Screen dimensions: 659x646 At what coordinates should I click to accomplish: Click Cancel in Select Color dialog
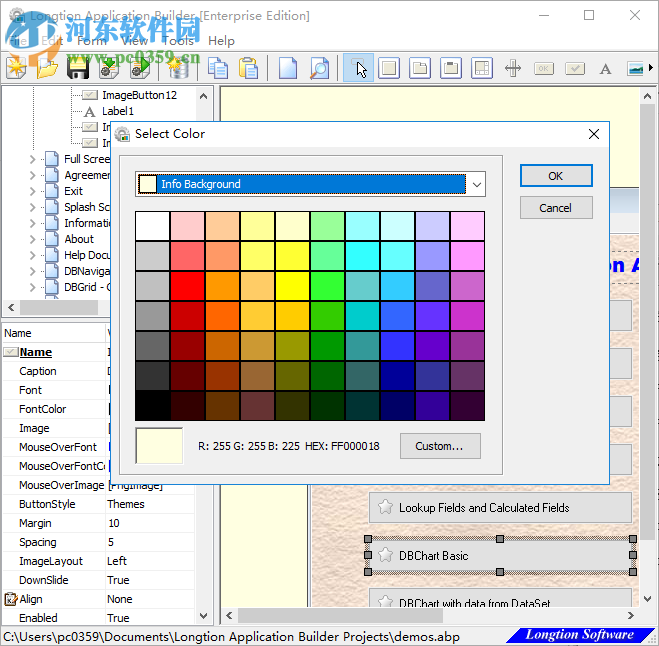pyautogui.click(x=556, y=208)
